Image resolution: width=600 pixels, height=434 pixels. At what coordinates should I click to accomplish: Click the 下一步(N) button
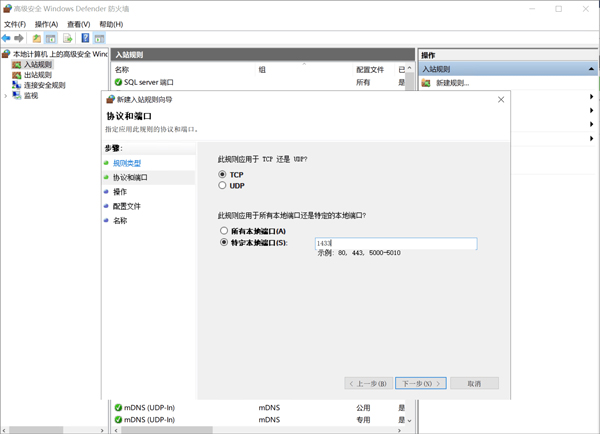tap(421, 383)
